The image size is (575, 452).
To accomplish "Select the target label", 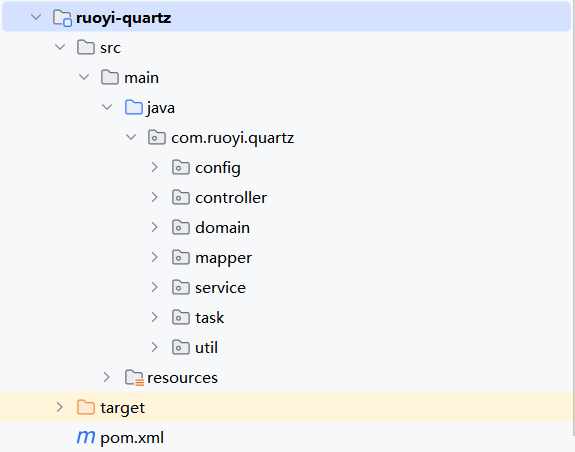I will click(x=122, y=408).
